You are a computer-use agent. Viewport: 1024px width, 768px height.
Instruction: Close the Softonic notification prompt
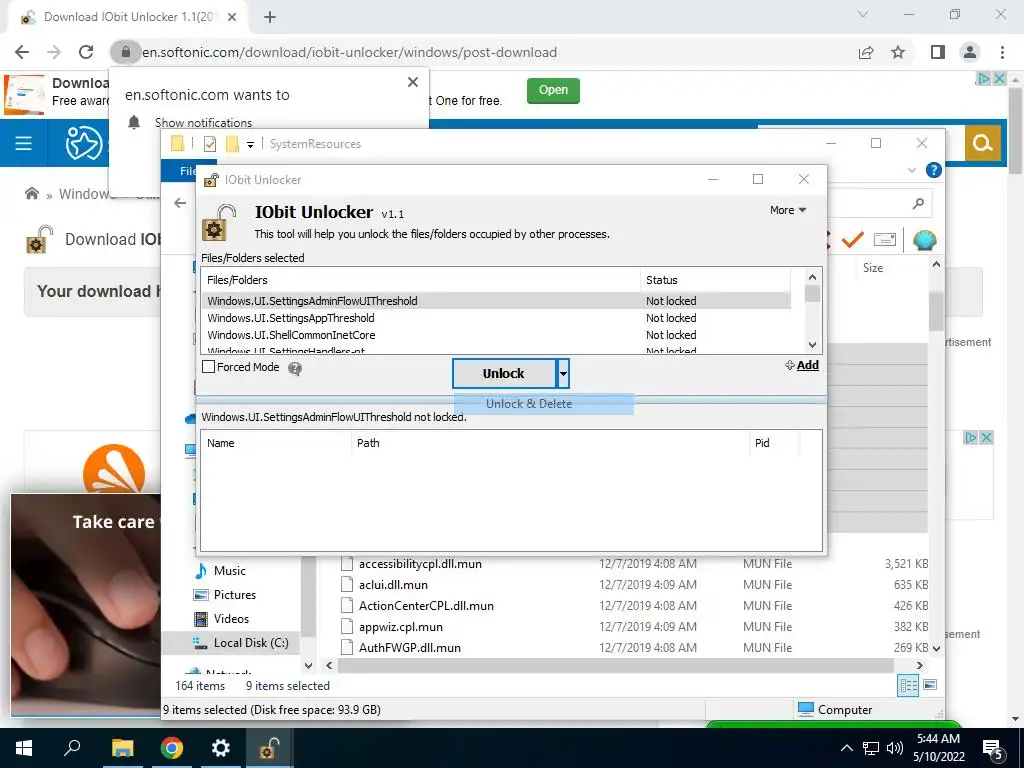click(x=413, y=82)
